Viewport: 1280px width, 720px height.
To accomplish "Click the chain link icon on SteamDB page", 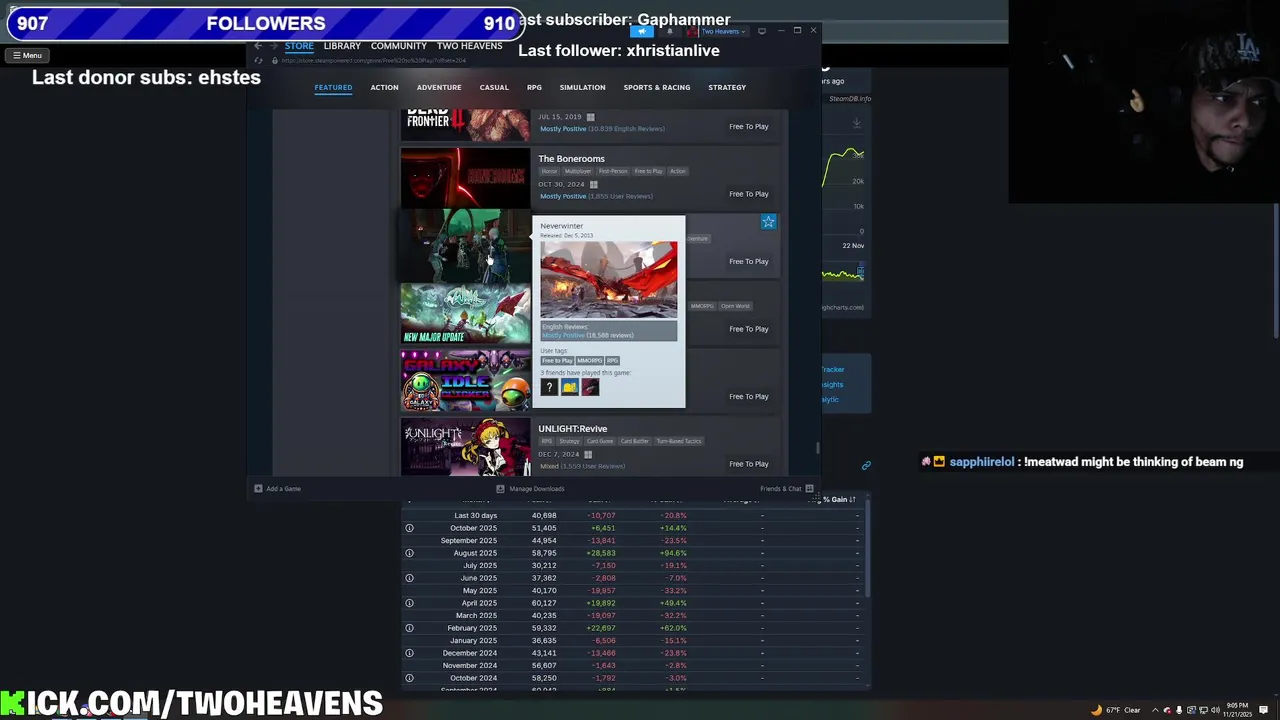I will (866, 466).
